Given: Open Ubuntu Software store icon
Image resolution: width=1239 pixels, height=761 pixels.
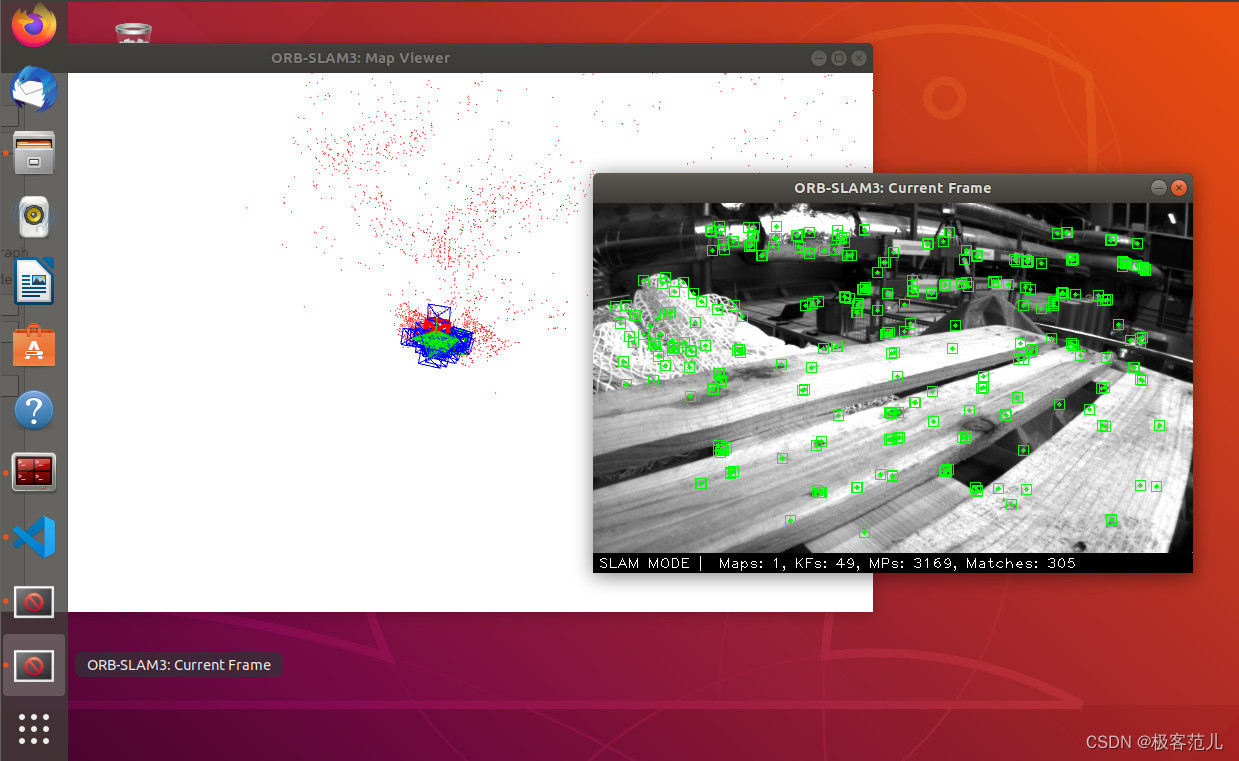Looking at the screenshot, I should pos(34,345).
